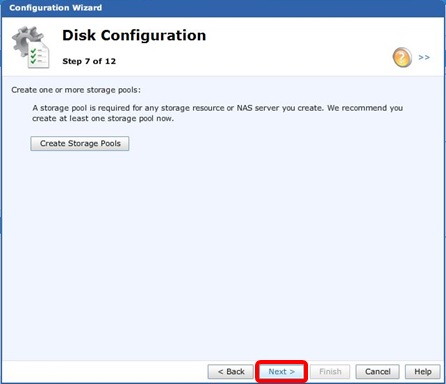The image size is (446, 384).
Task: Click the Disk Configuration heading
Action: [x=134, y=35]
